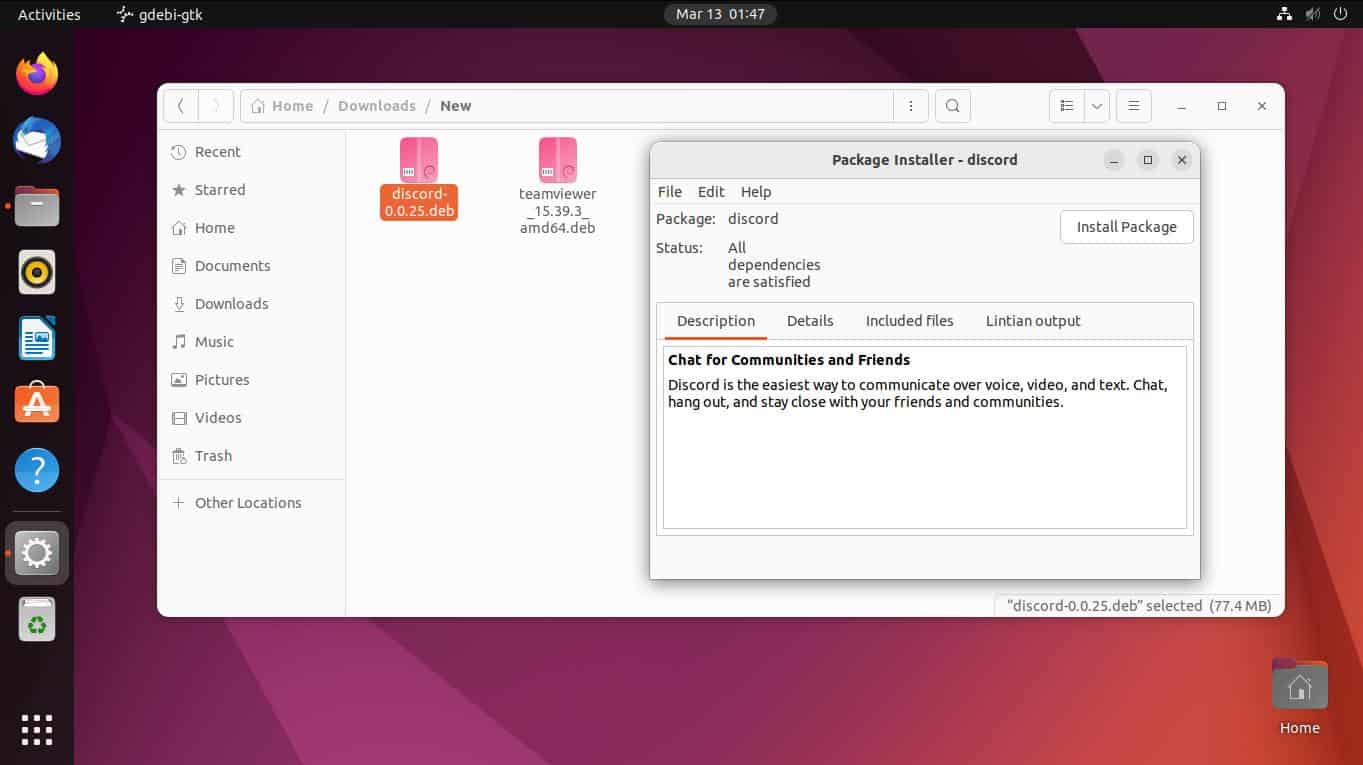1363x765 pixels.
Task: Toggle list view in Files
Action: click(x=1066, y=105)
